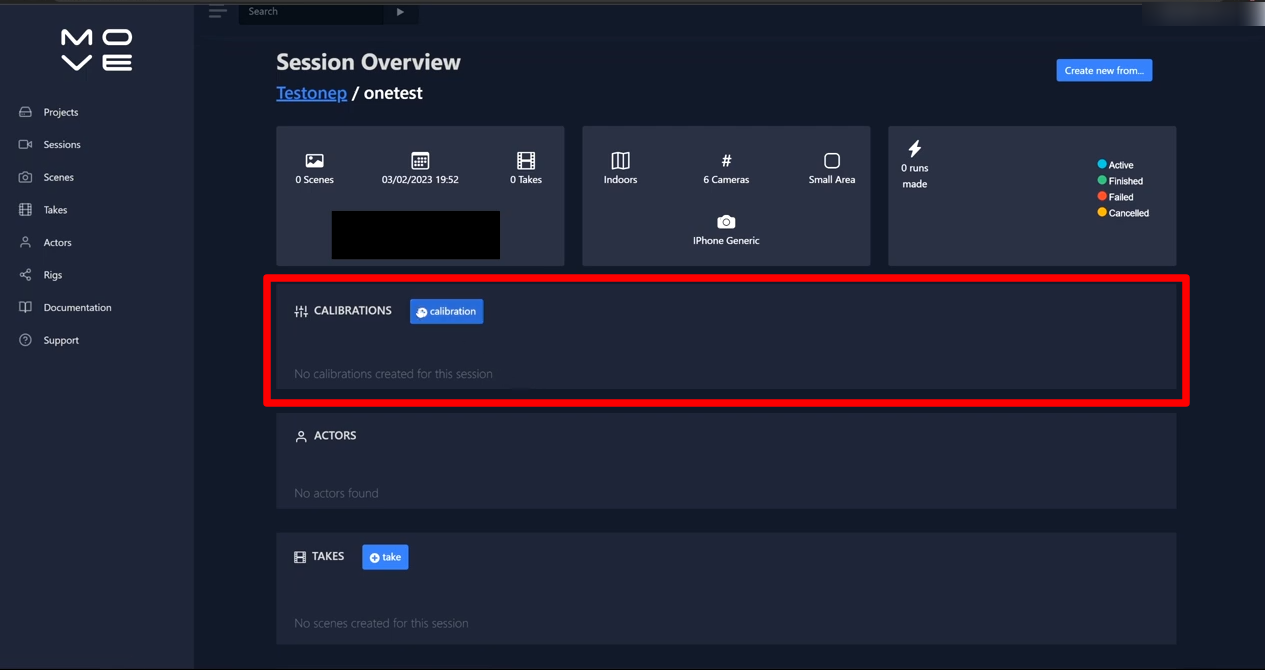
Task: Click the 'No actors found' text
Action: (336, 493)
